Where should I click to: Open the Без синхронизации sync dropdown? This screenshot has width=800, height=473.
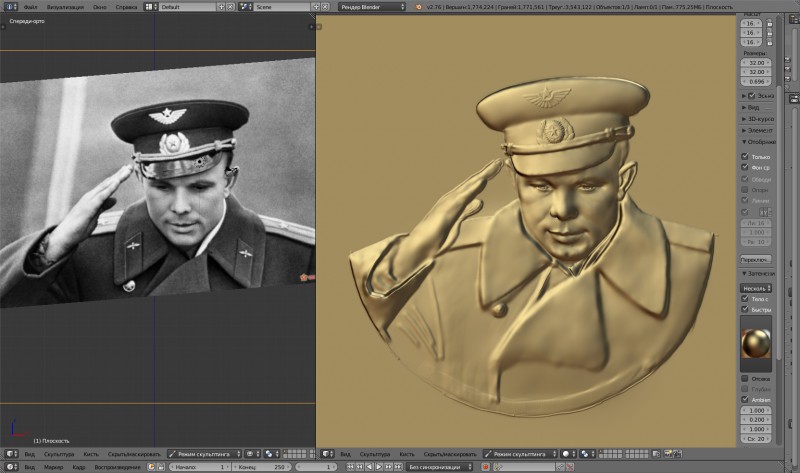point(440,467)
